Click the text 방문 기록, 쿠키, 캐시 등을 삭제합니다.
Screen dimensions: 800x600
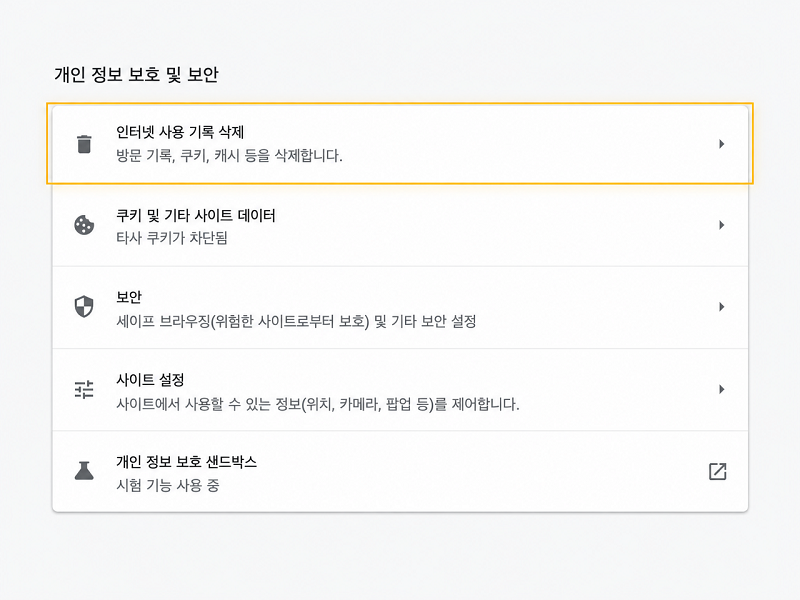[229, 155]
